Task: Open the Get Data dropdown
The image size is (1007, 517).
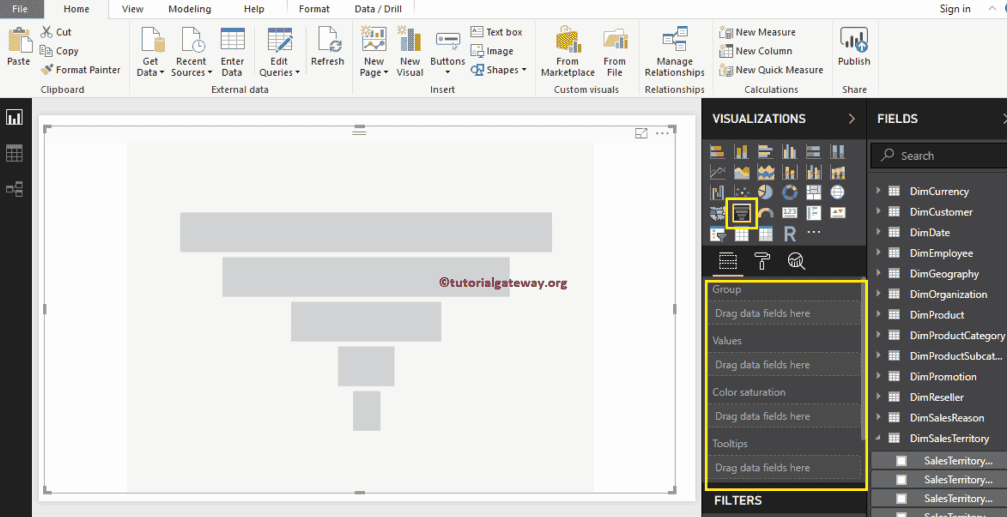Action: tap(150, 52)
